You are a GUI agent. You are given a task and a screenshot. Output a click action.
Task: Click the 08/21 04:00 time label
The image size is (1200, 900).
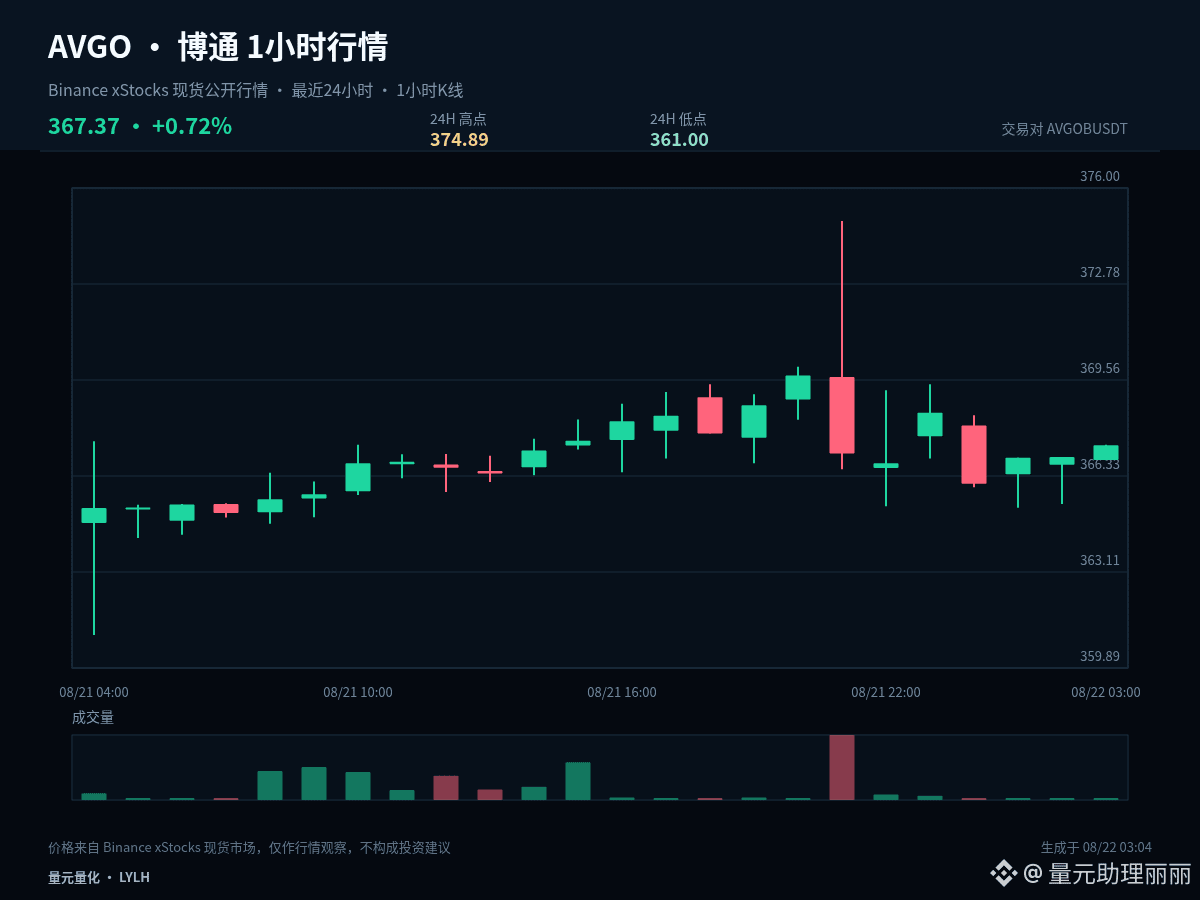[x=94, y=692]
